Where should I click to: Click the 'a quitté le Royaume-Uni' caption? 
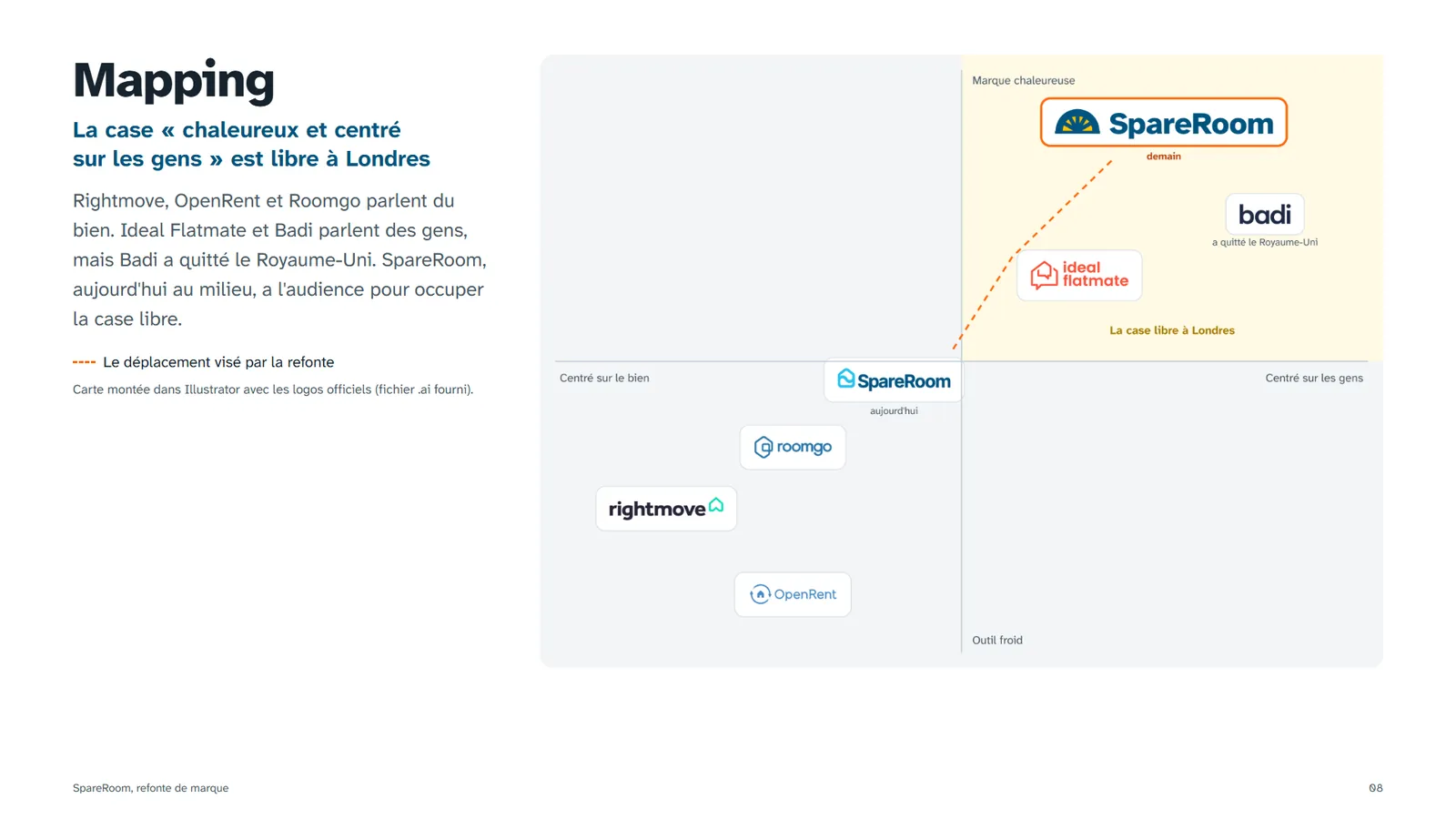[x=1265, y=243]
